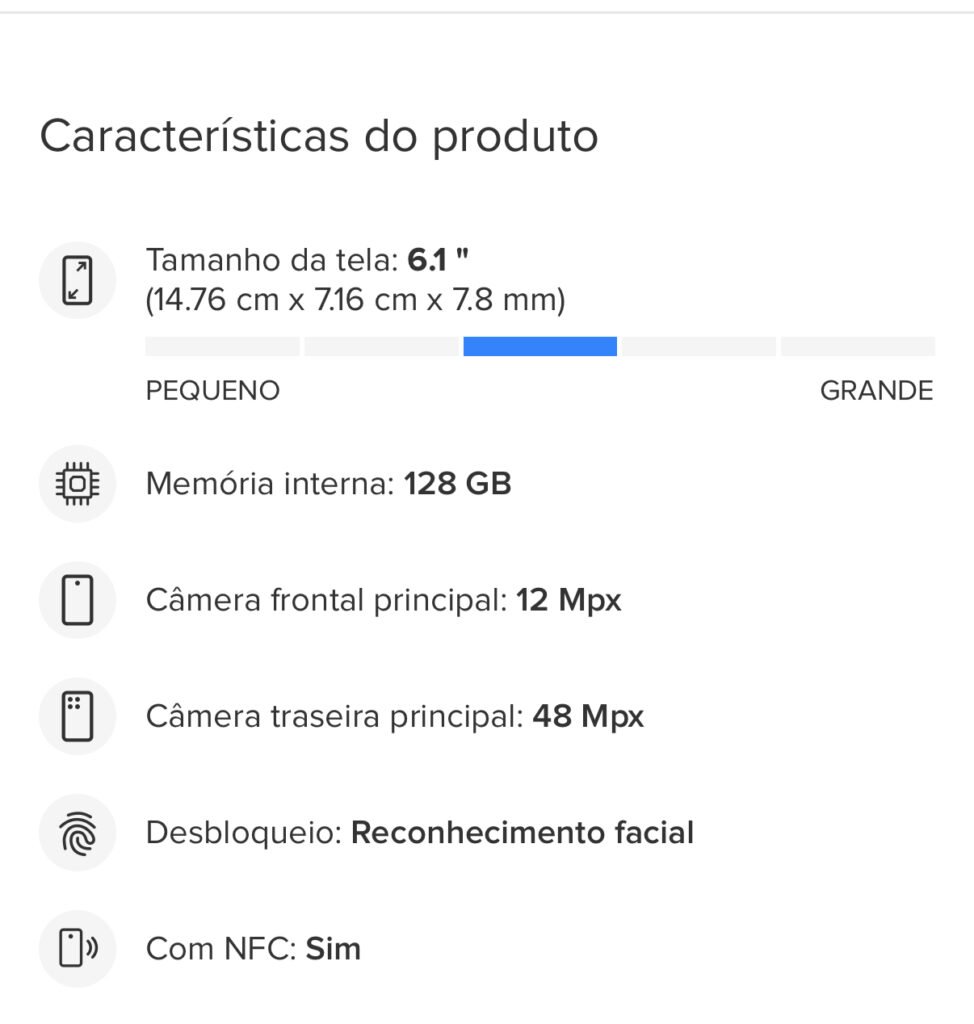
Task: Click the Memória interna 128 GB text
Action: 329,484
